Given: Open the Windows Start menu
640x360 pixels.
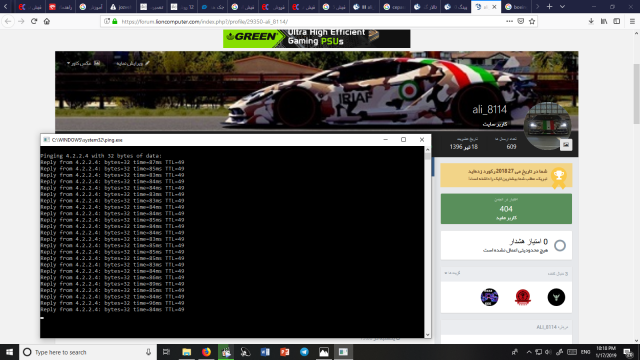Looking at the screenshot, I should click(9, 352).
